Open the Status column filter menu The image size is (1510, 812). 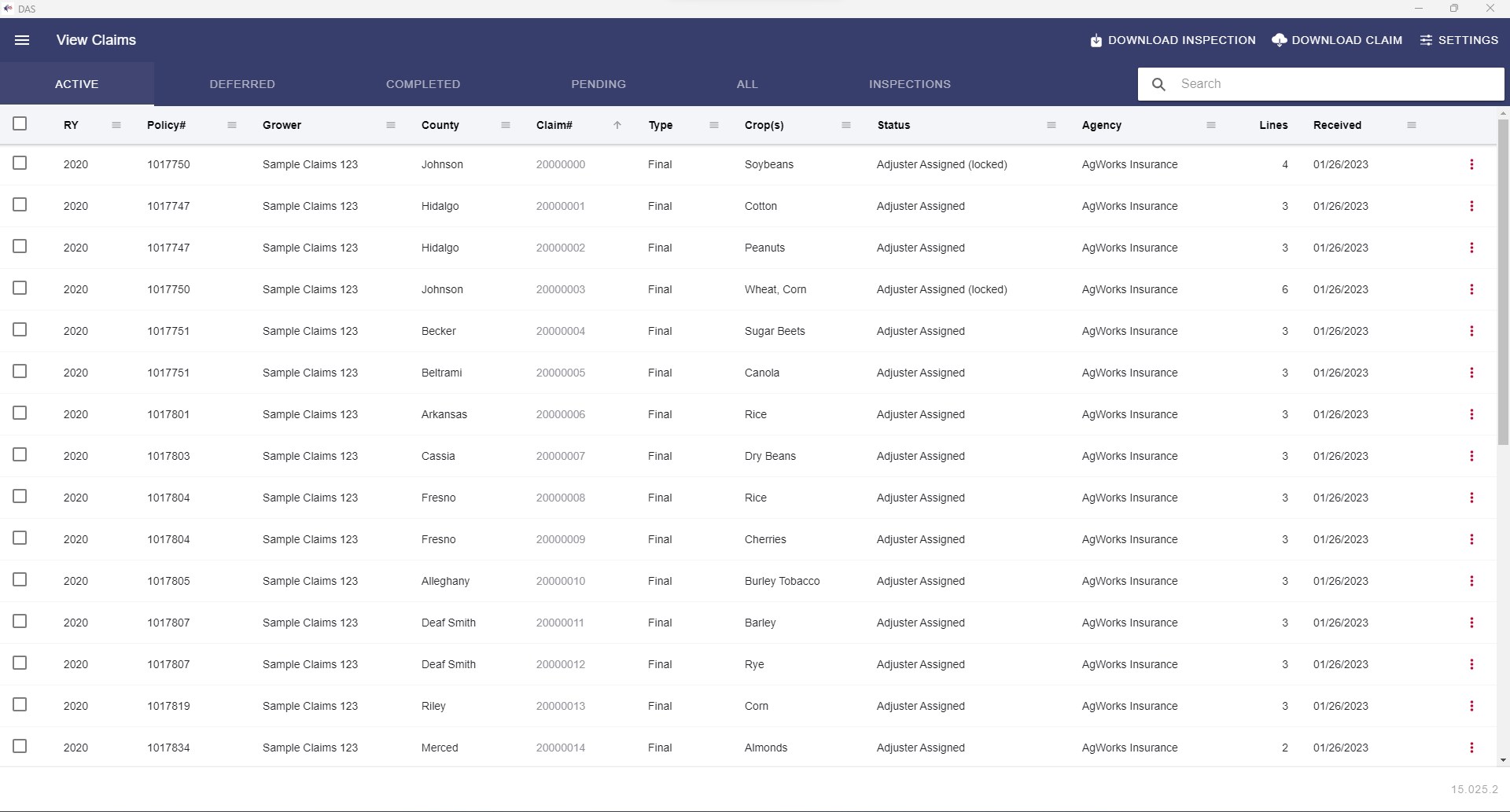1051,125
